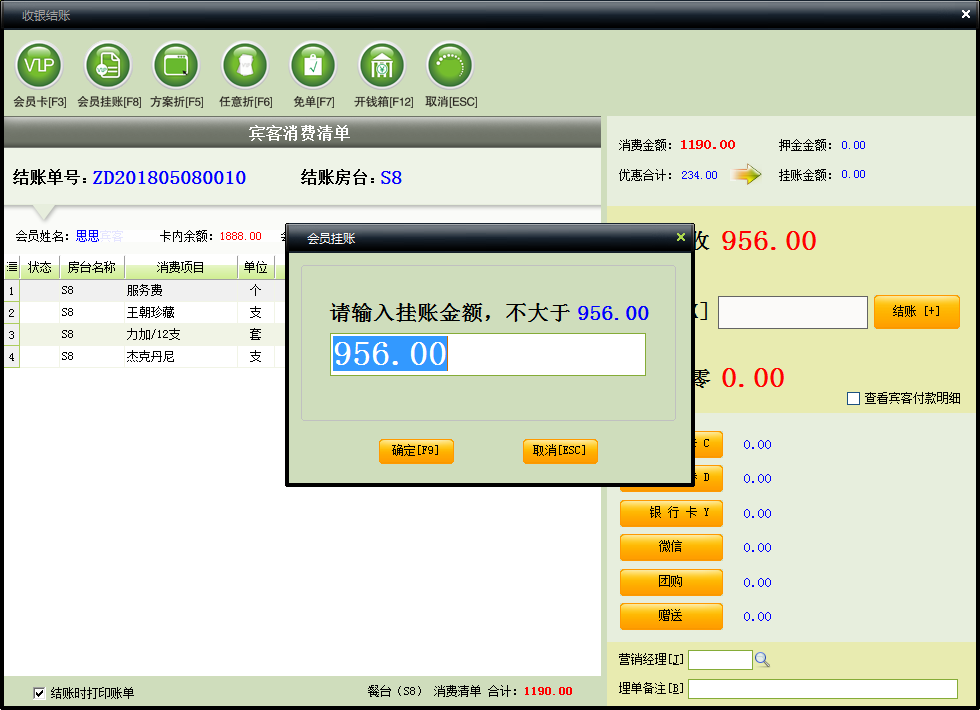Close the 会员挂账 dialog with X
980x710 pixels.
point(681,238)
